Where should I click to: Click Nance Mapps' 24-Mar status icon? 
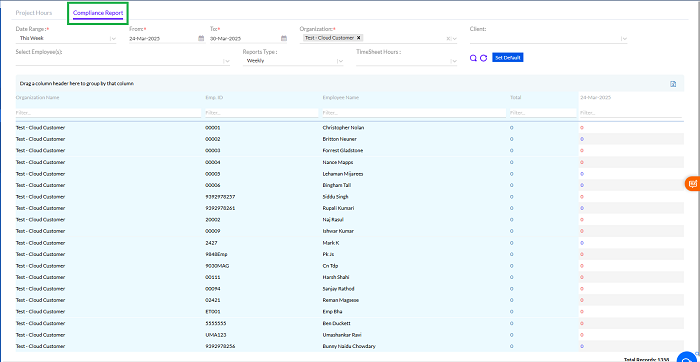tap(582, 162)
